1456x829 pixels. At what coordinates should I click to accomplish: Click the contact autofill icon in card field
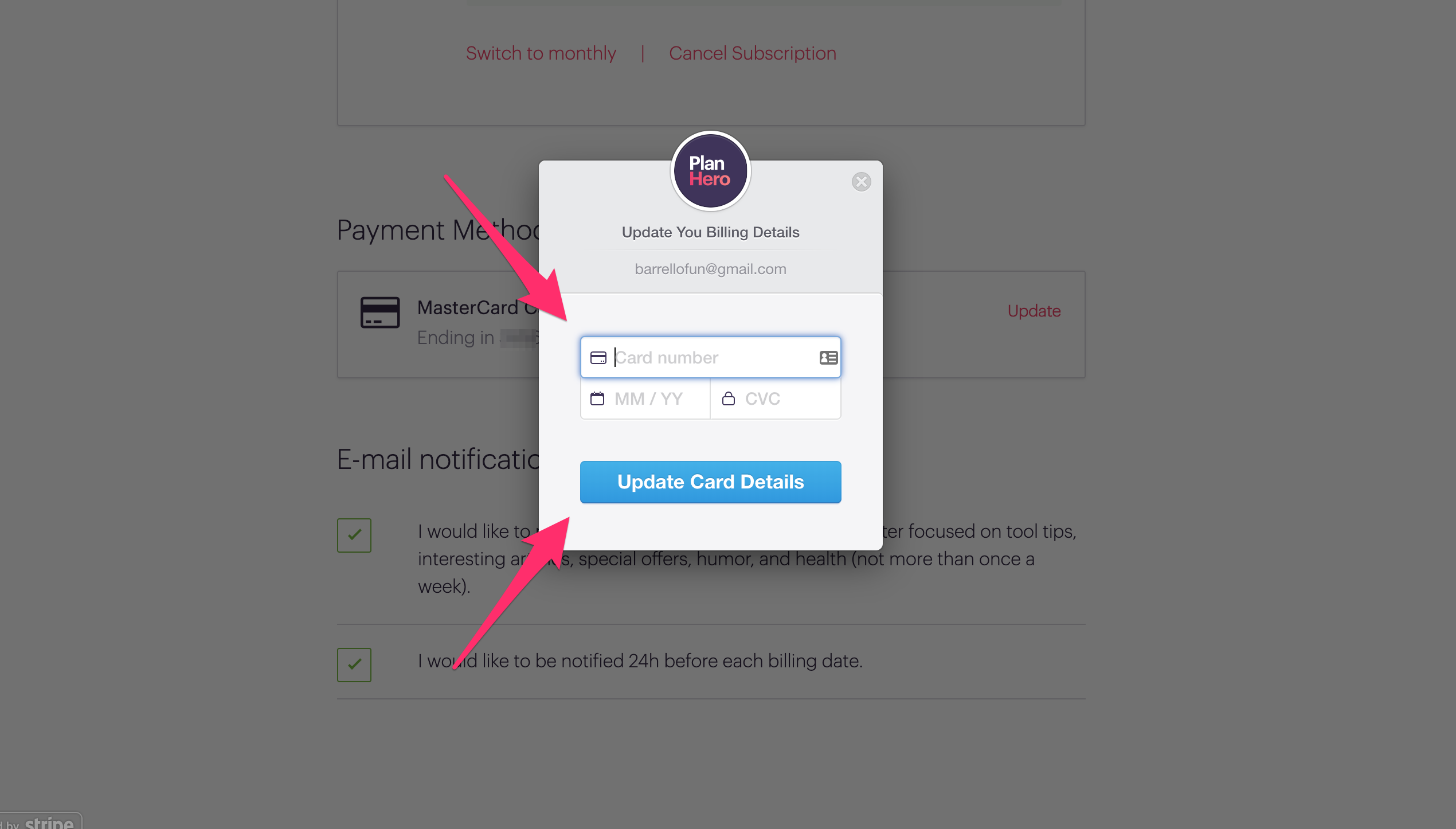pyautogui.click(x=828, y=358)
